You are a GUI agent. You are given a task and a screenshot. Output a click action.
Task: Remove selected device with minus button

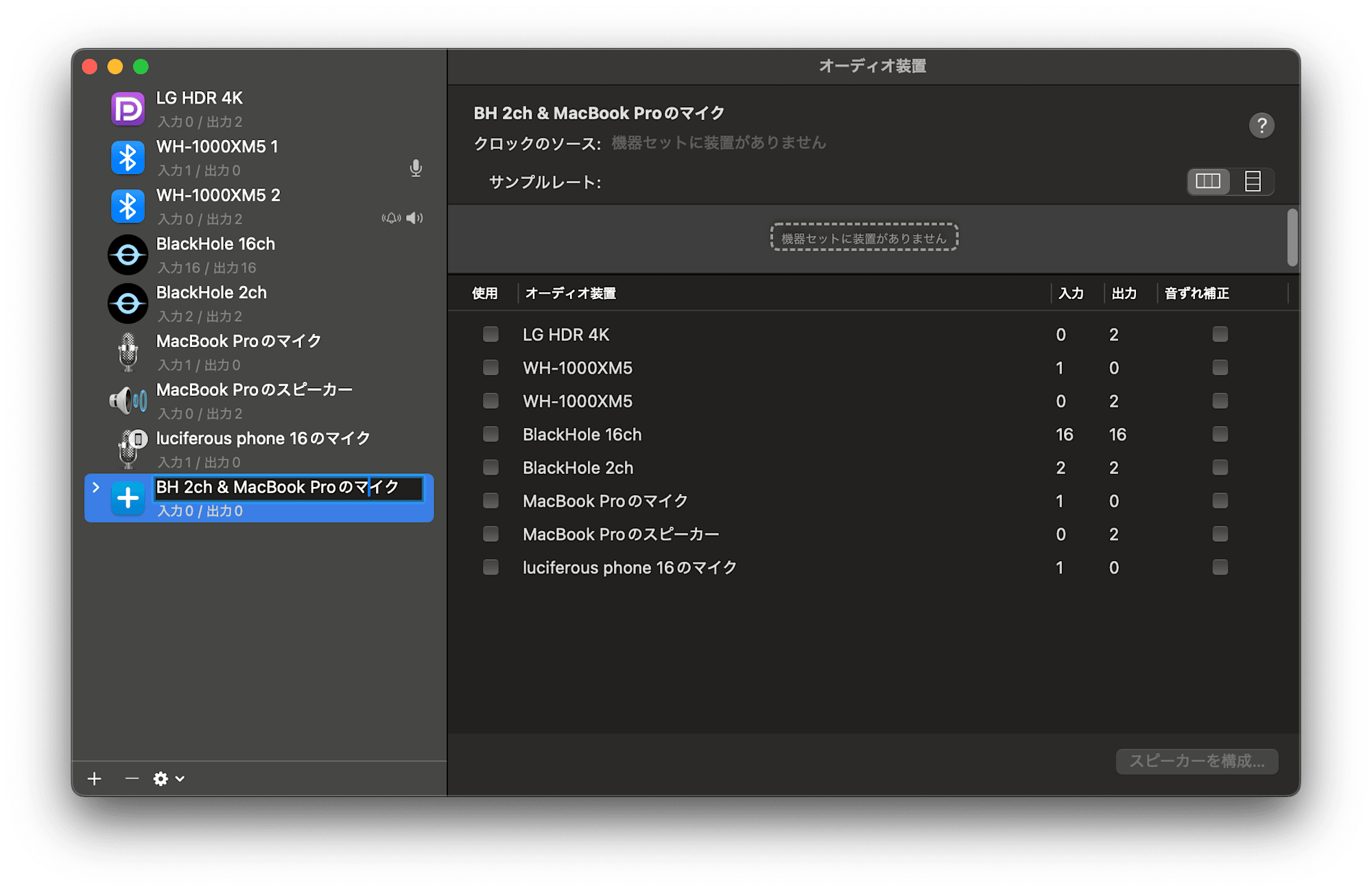(132, 779)
